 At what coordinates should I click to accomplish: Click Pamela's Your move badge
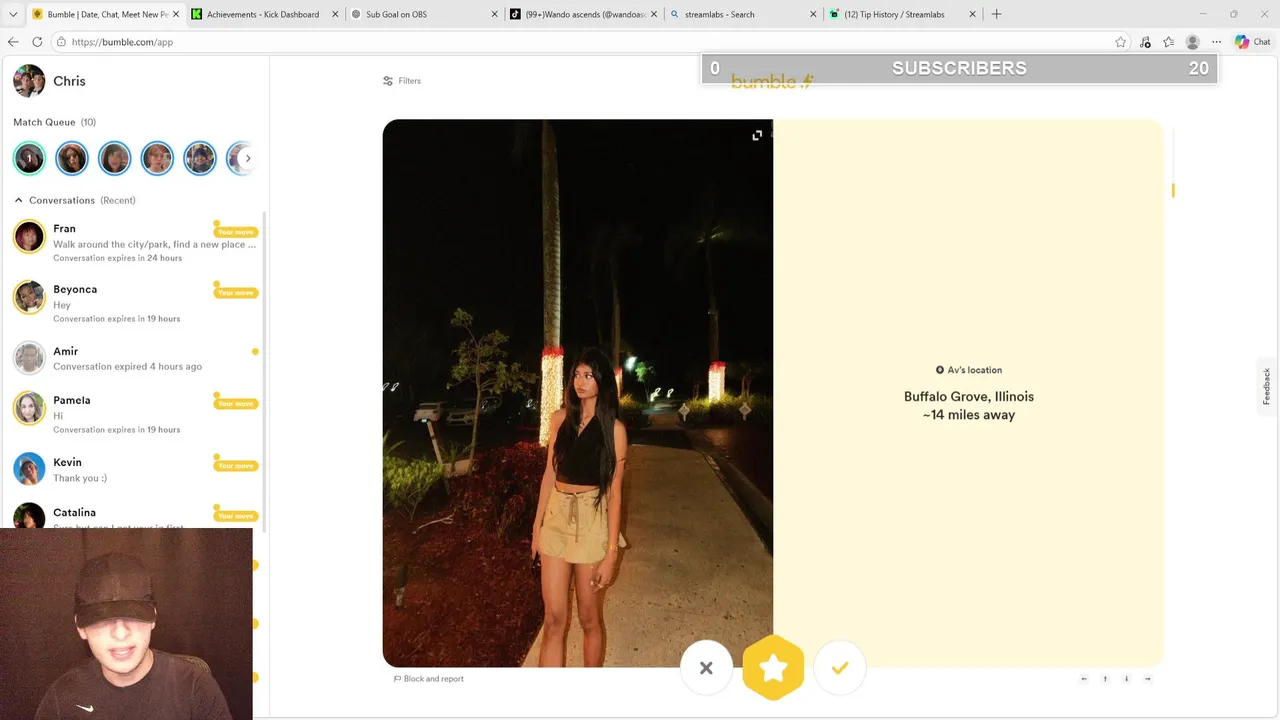pyautogui.click(x=236, y=404)
